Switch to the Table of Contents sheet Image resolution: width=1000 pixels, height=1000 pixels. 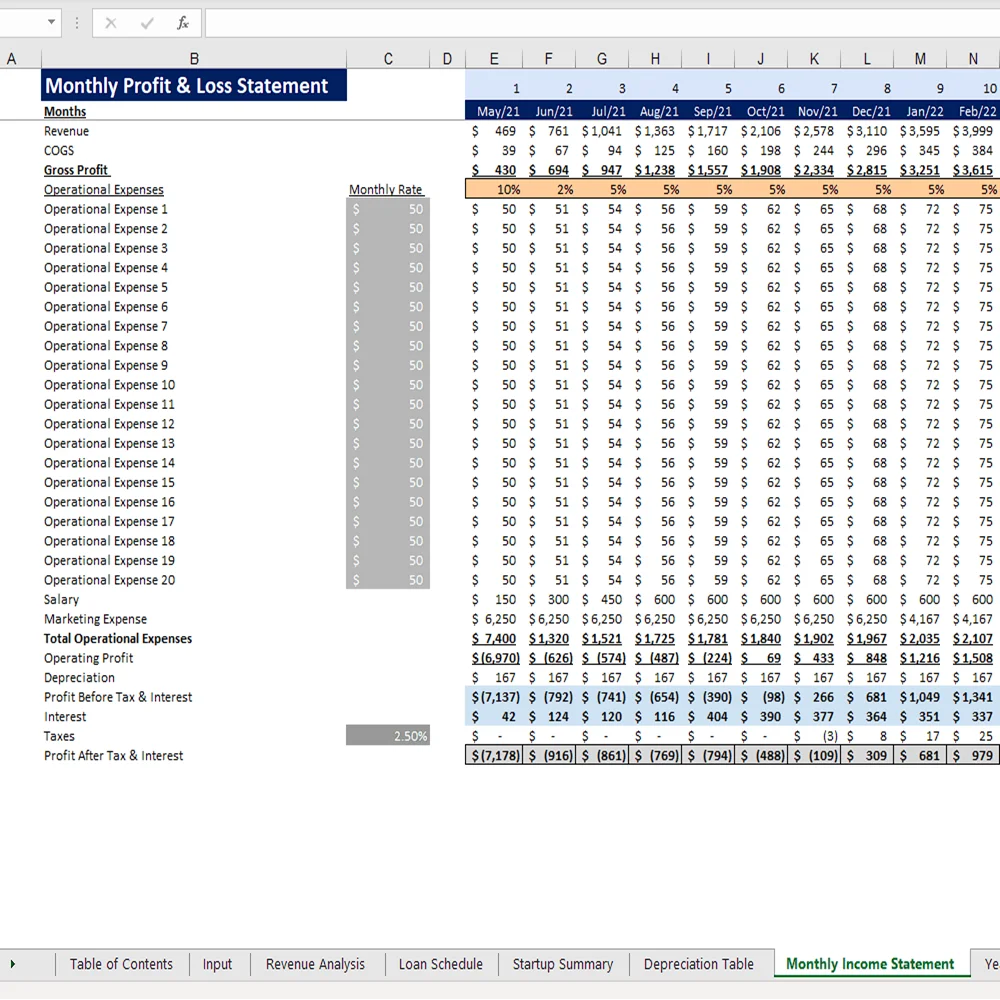pos(121,964)
